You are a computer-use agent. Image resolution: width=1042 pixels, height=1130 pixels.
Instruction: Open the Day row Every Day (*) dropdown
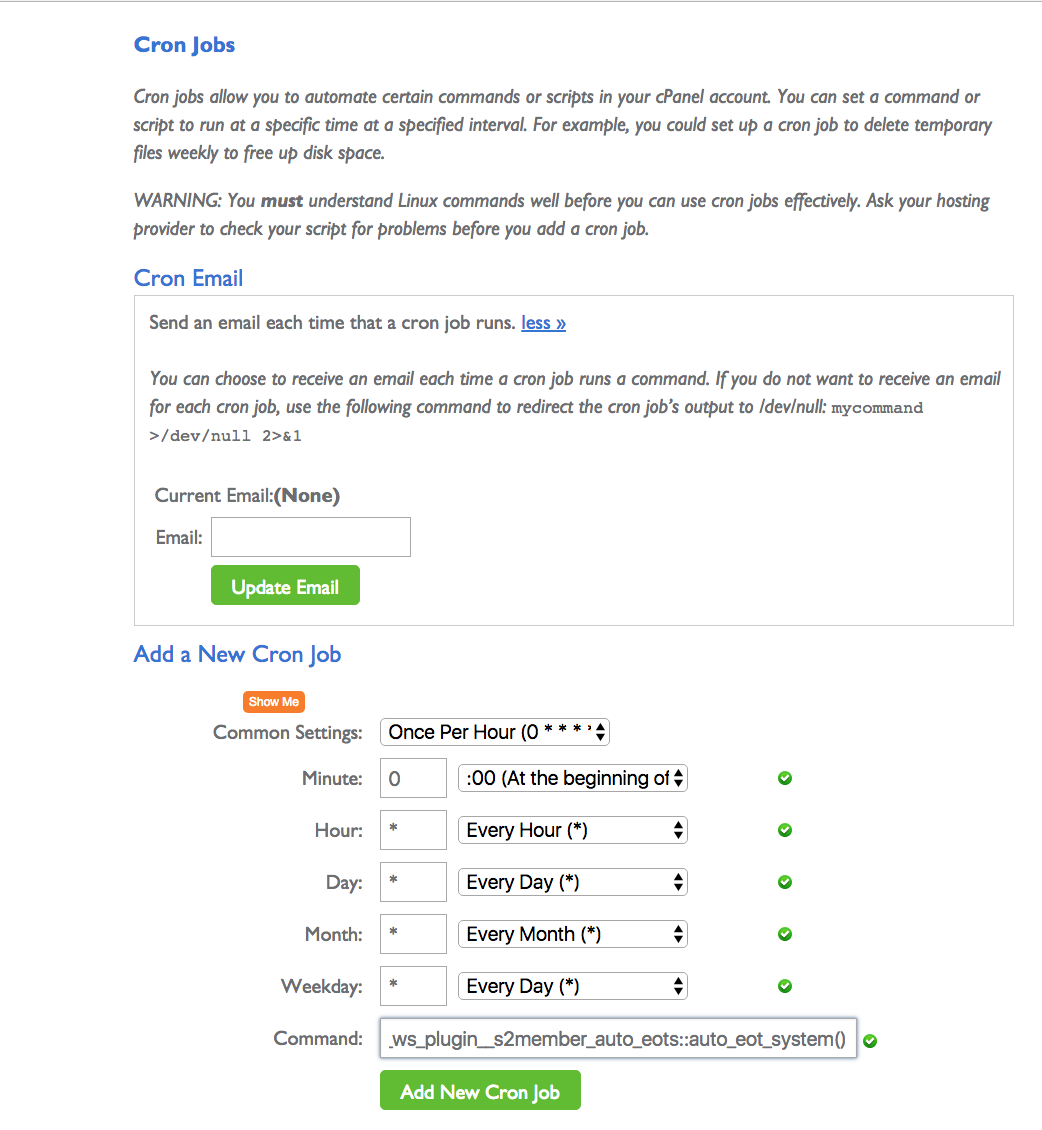point(573,882)
